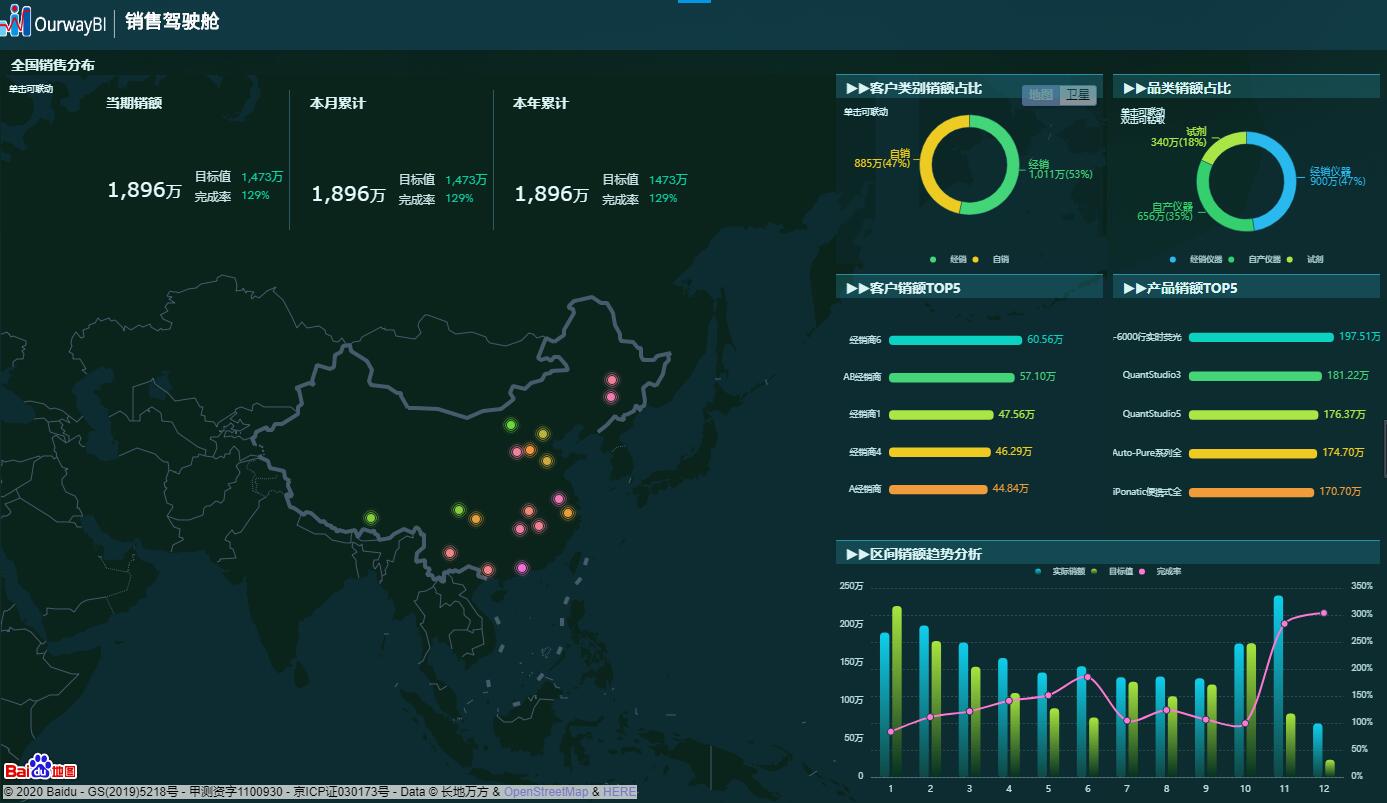The image size is (1387, 803).
Task: Click the Baidu map logo
Action: click(41, 767)
